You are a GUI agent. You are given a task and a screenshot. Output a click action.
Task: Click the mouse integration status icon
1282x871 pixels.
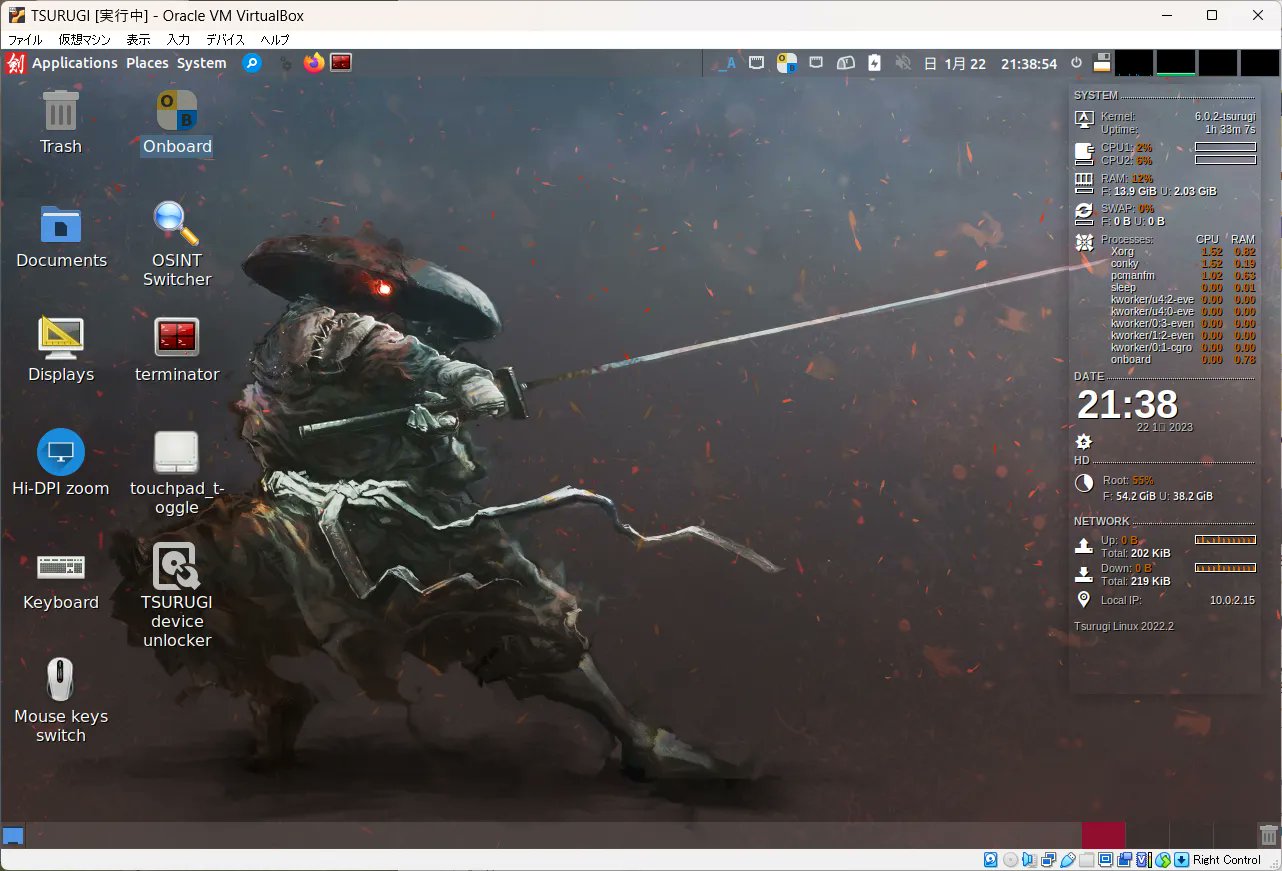(x=1163, y=860)
